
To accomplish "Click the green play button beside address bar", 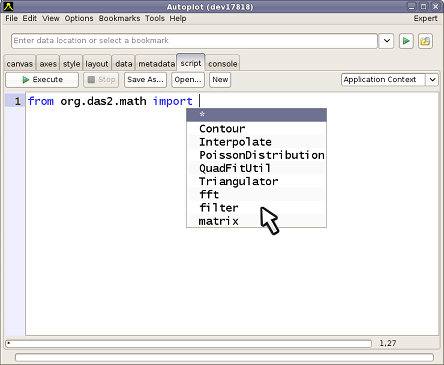I will [x=406, y=41].
